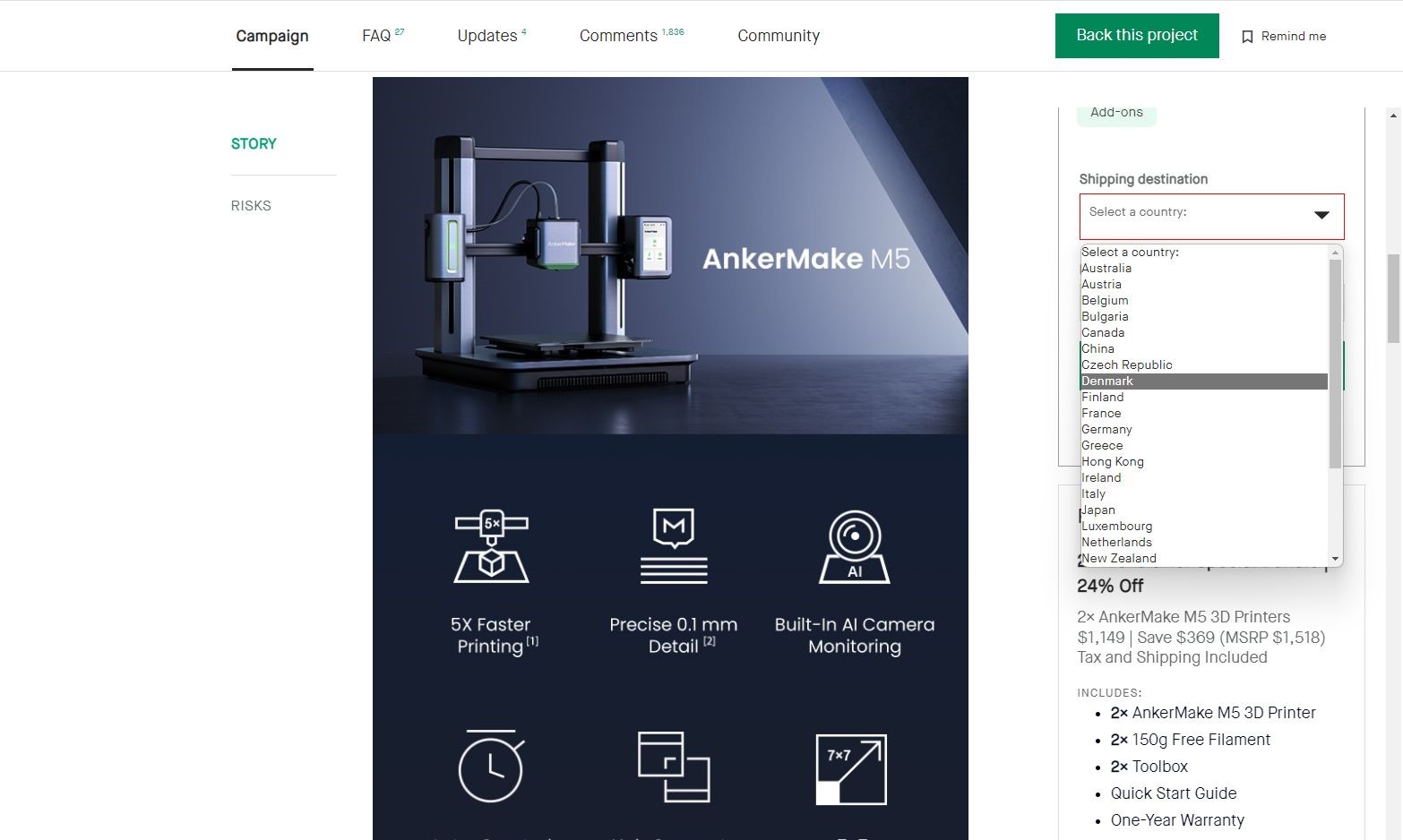Select the highlighted Denmark option
This screenshot has height=840, width=1403.
point(1203,381)
